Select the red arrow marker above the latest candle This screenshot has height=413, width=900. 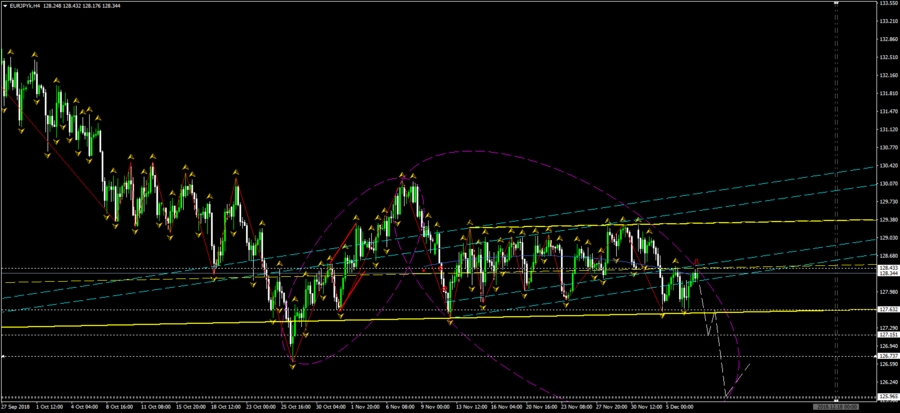coord(697,261)
